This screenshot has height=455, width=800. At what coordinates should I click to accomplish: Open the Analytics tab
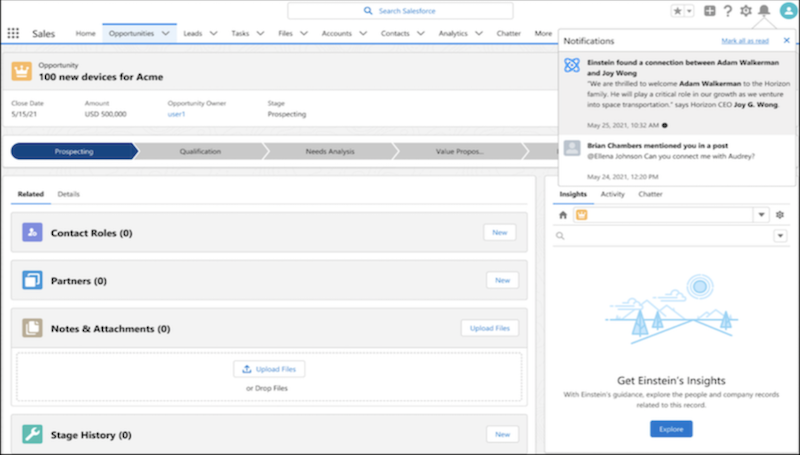tap(453, 34)
